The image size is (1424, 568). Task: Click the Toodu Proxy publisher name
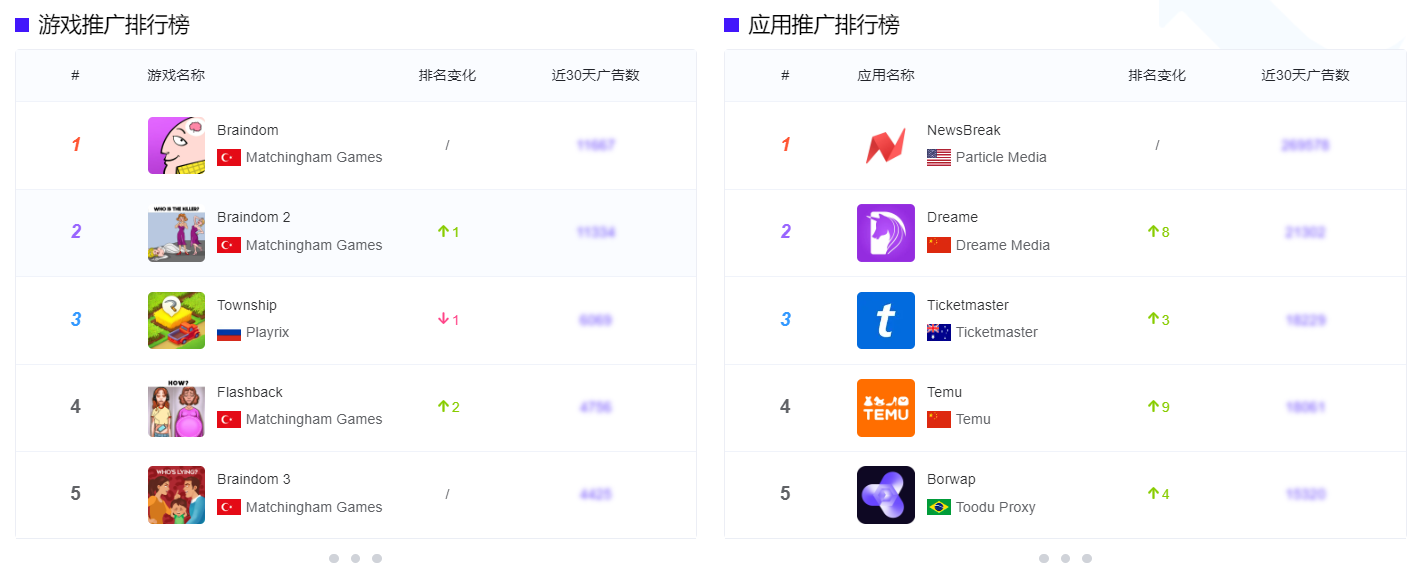(x=996, y=507)
